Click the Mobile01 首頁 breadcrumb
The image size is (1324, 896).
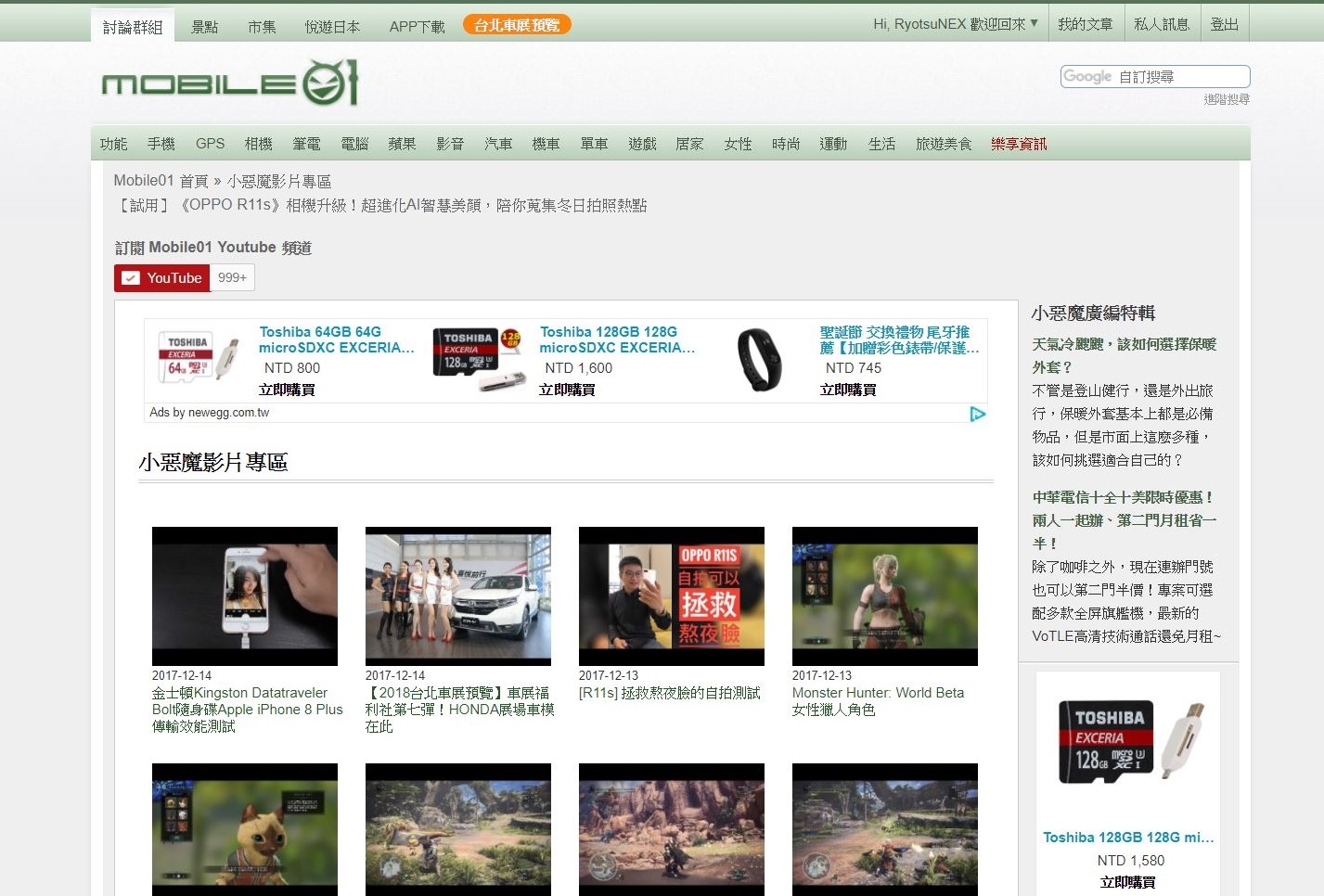[x=161, y=181]
